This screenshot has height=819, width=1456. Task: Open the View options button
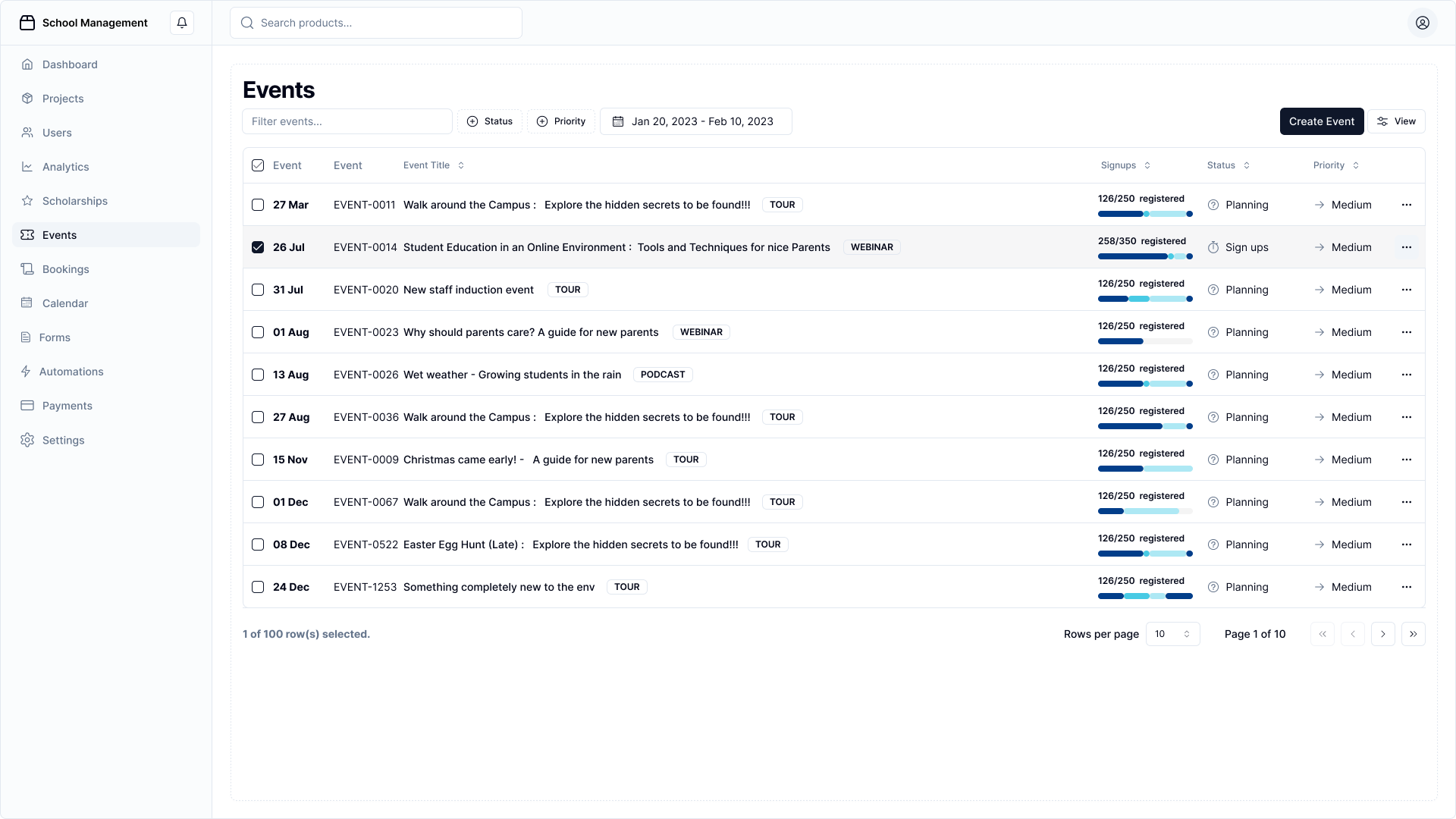coord(1396,121)
